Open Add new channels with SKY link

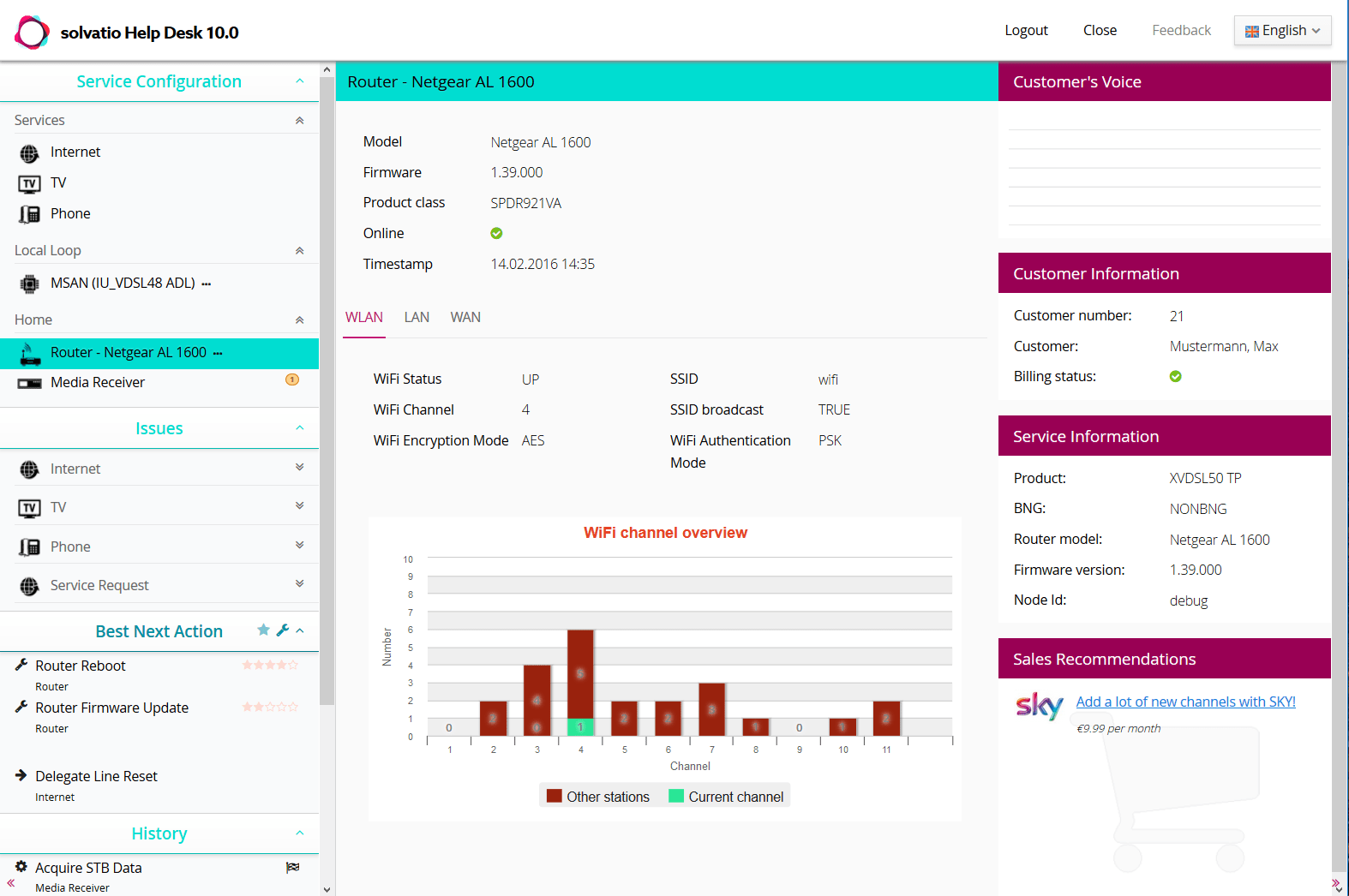pyautogui.click(x=1185, y=702)
